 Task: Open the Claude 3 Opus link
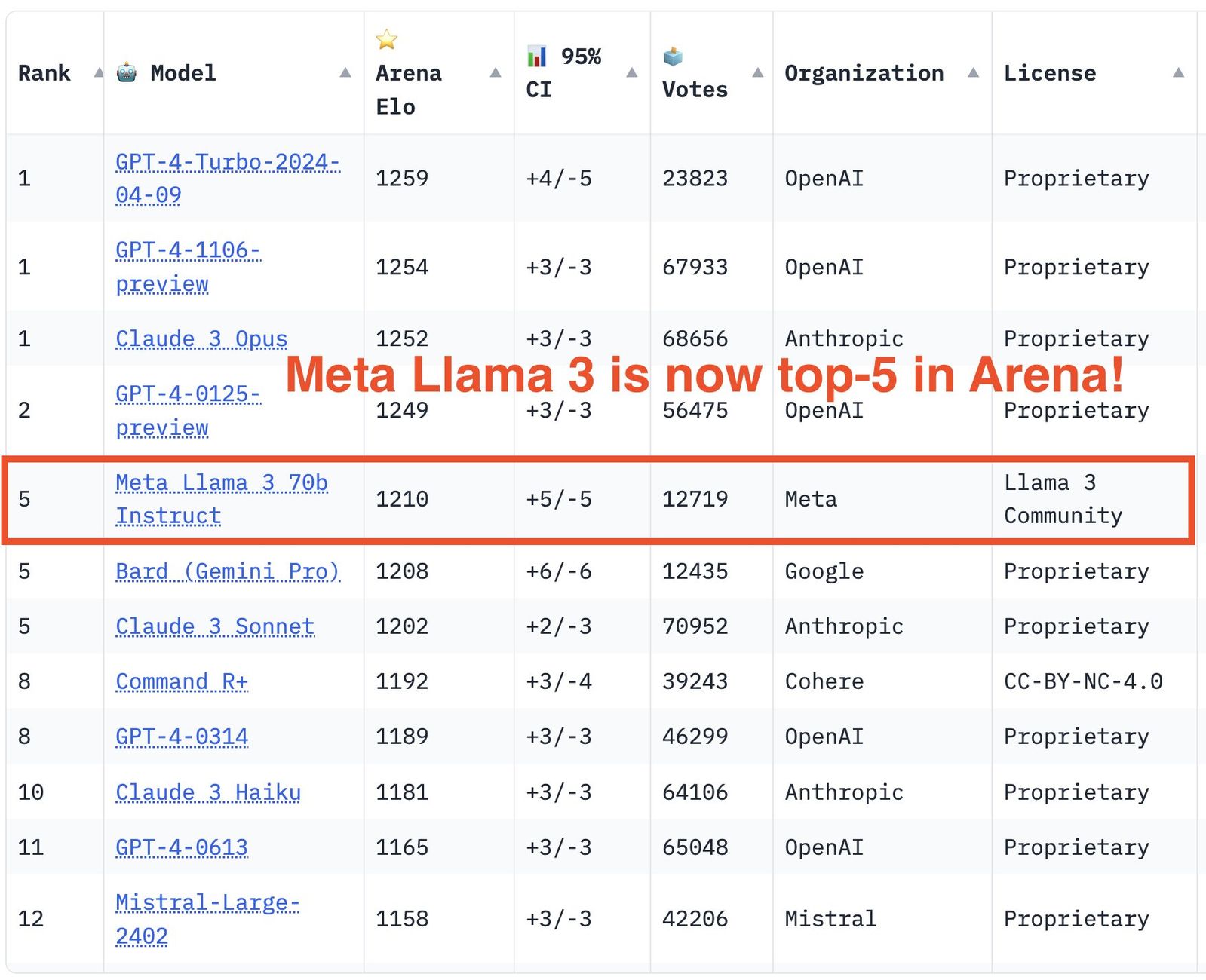tap(201, 339)
